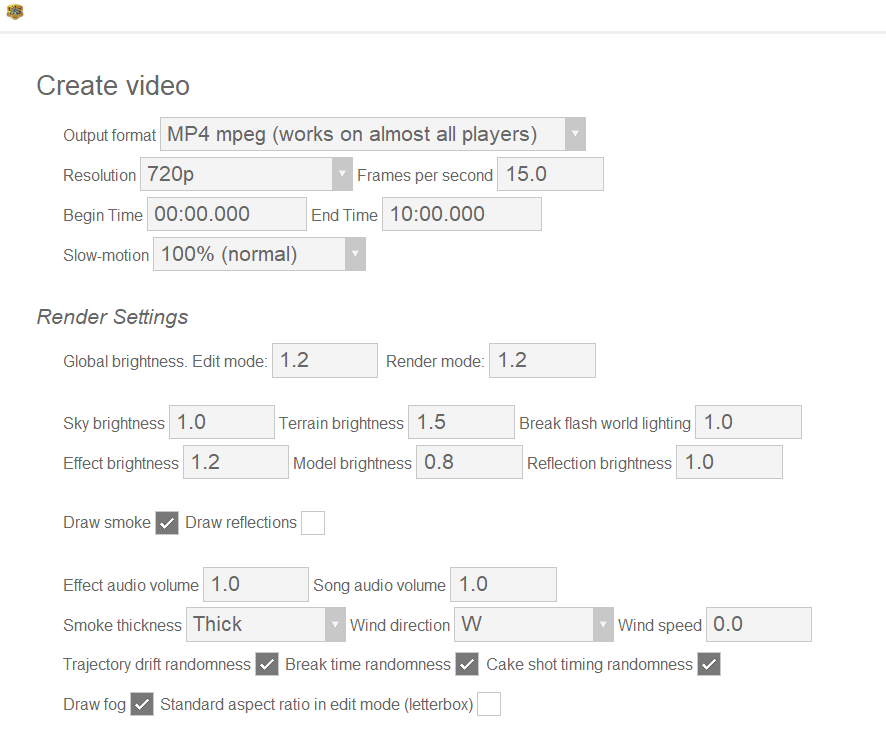Focus the Song audio volume field

(x=503, y=585)
